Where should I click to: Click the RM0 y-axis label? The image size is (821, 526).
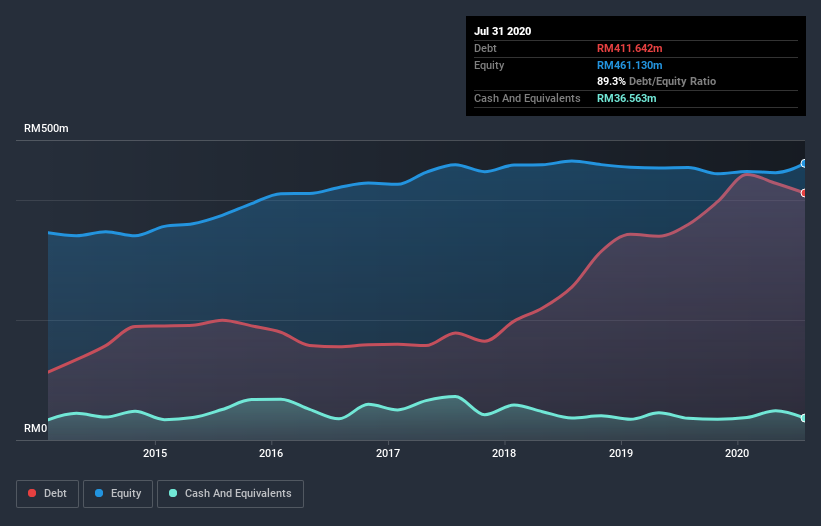tap(36, 429)
